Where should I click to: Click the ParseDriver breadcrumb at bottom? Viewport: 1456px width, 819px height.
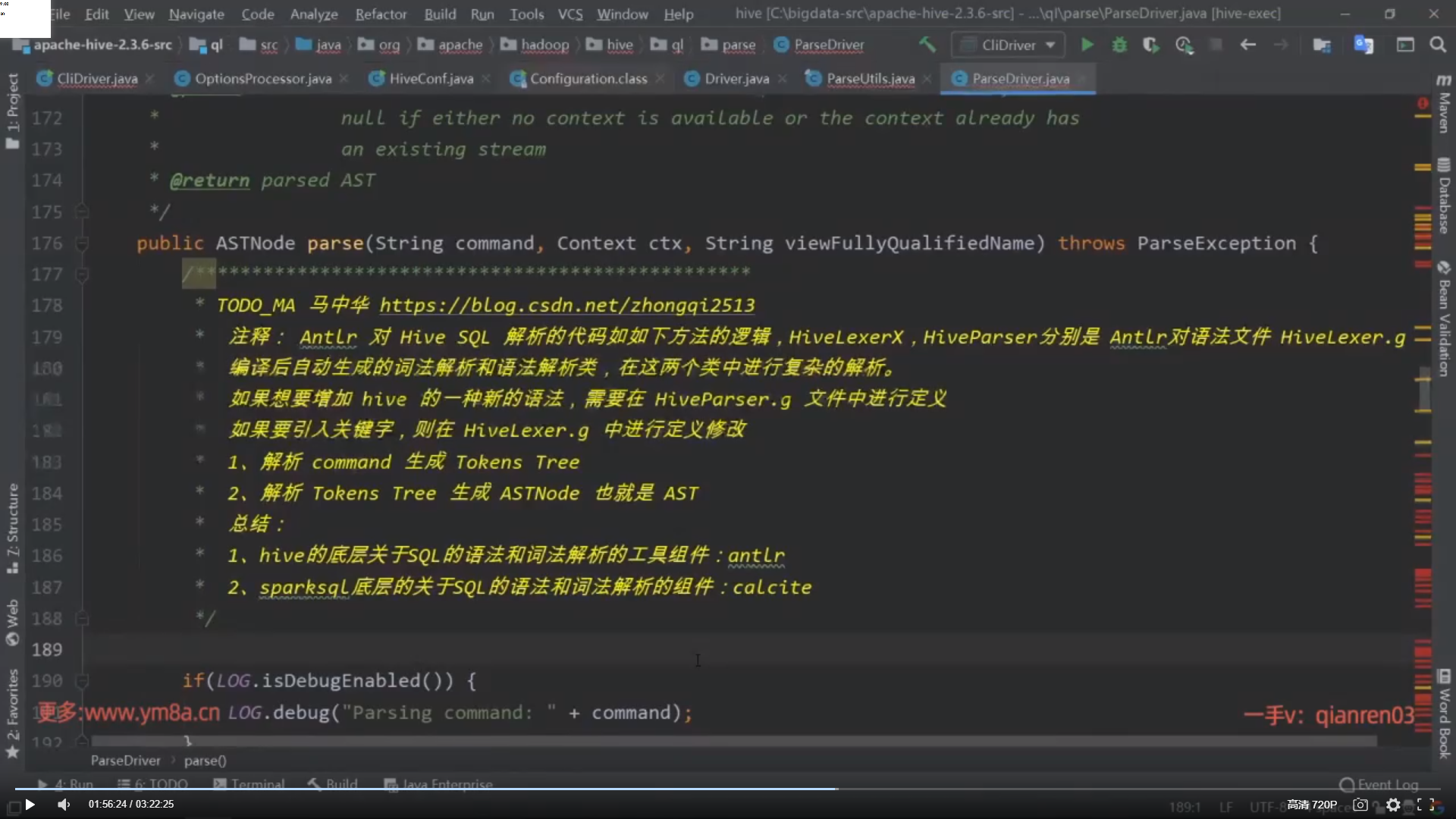(x=125, y=760)
